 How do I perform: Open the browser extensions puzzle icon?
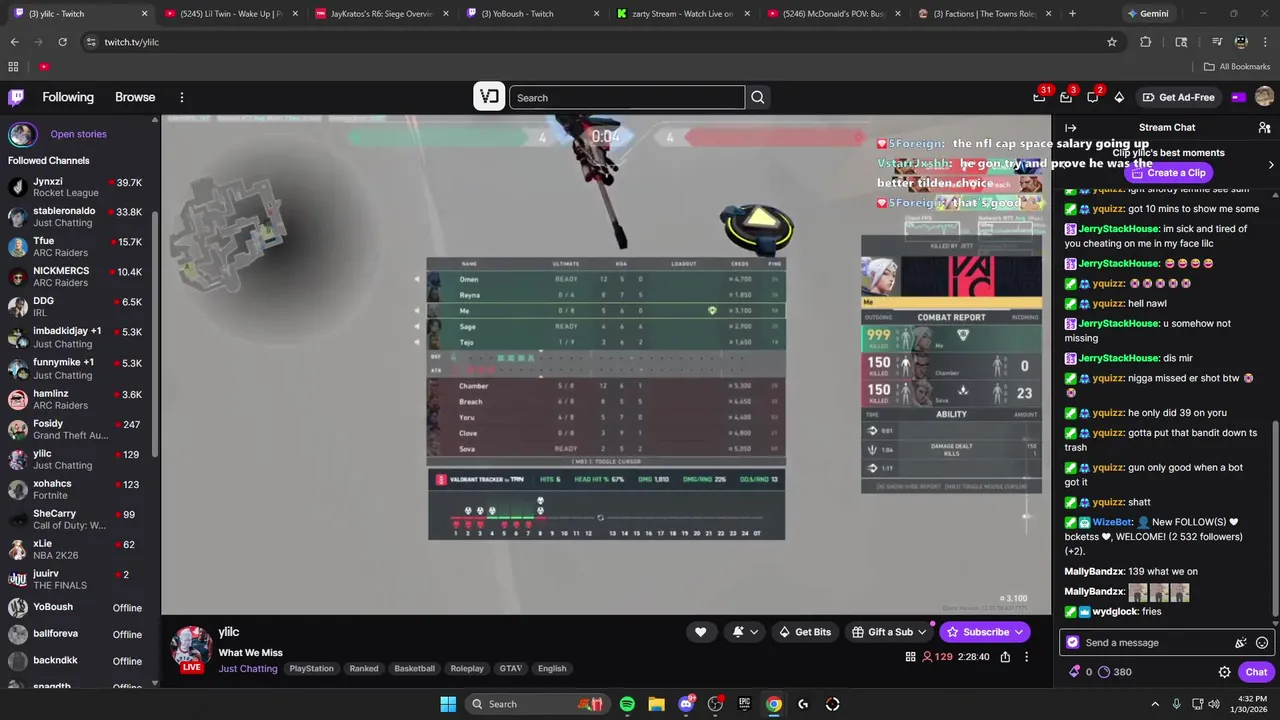point(1146,42)
